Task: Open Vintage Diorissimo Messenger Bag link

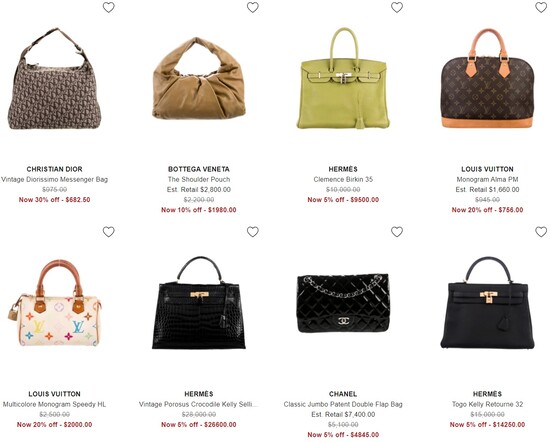Action: (54, 179)
